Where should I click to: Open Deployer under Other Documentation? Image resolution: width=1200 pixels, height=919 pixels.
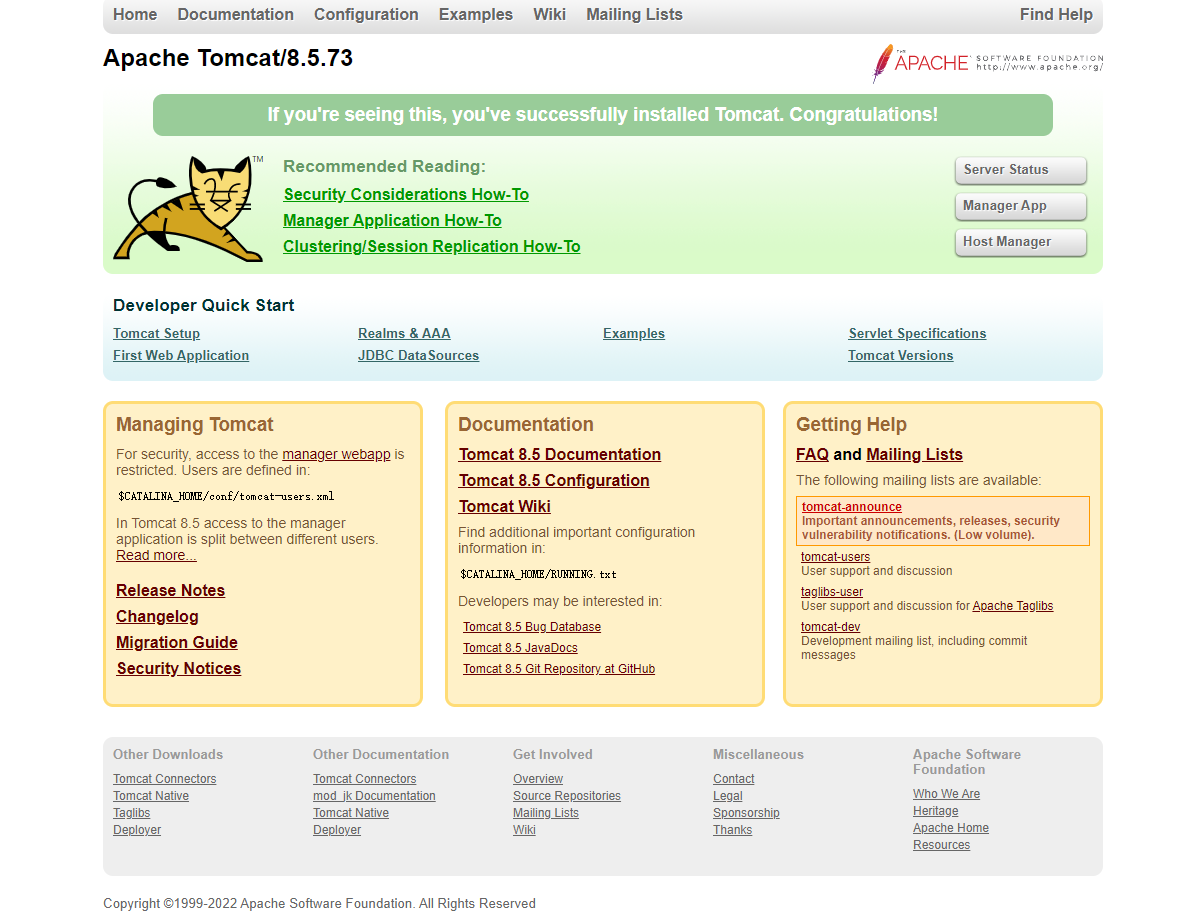pyautogui.click(x=337, y=830)
